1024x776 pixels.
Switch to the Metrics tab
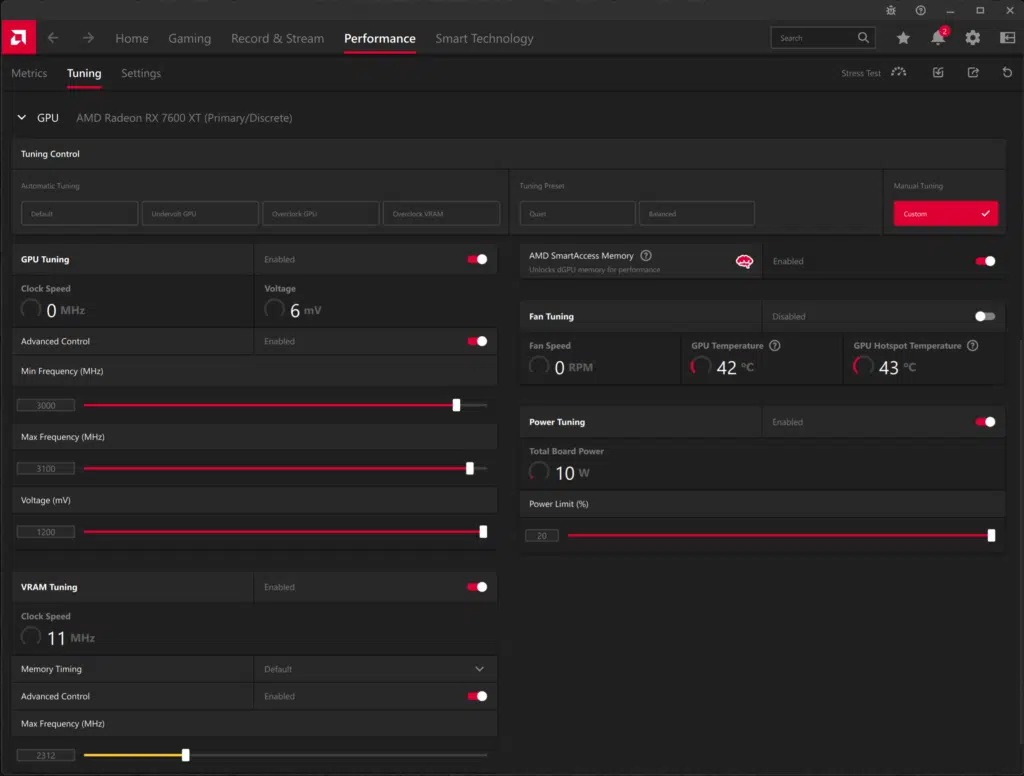[29, 73]
